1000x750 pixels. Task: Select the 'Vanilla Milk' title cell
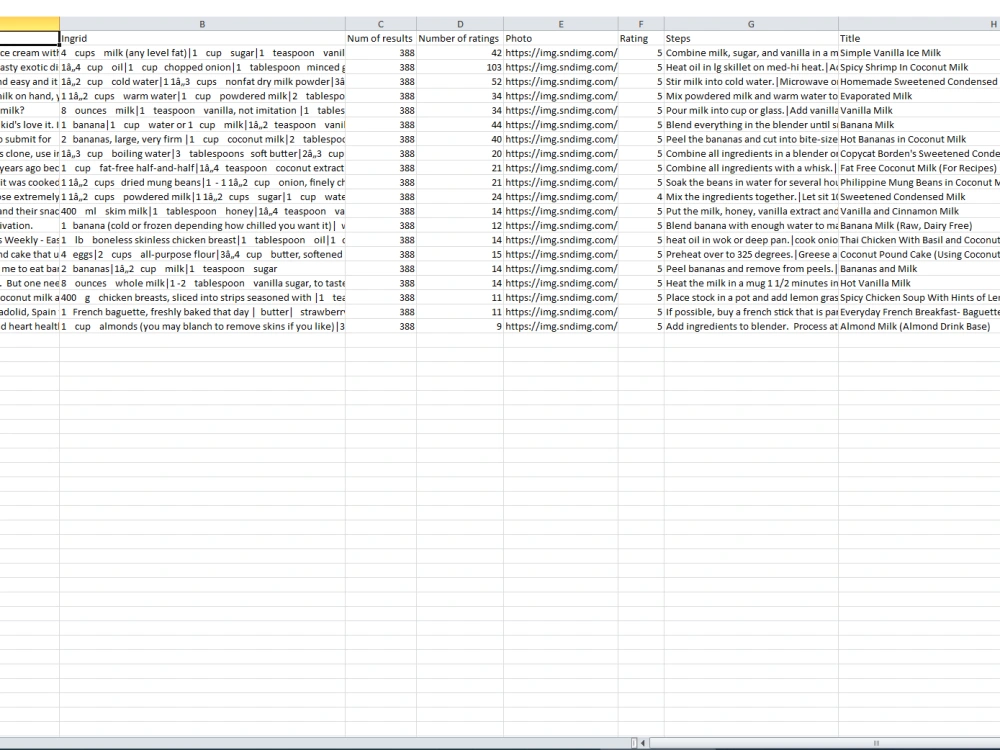point(919,110)
